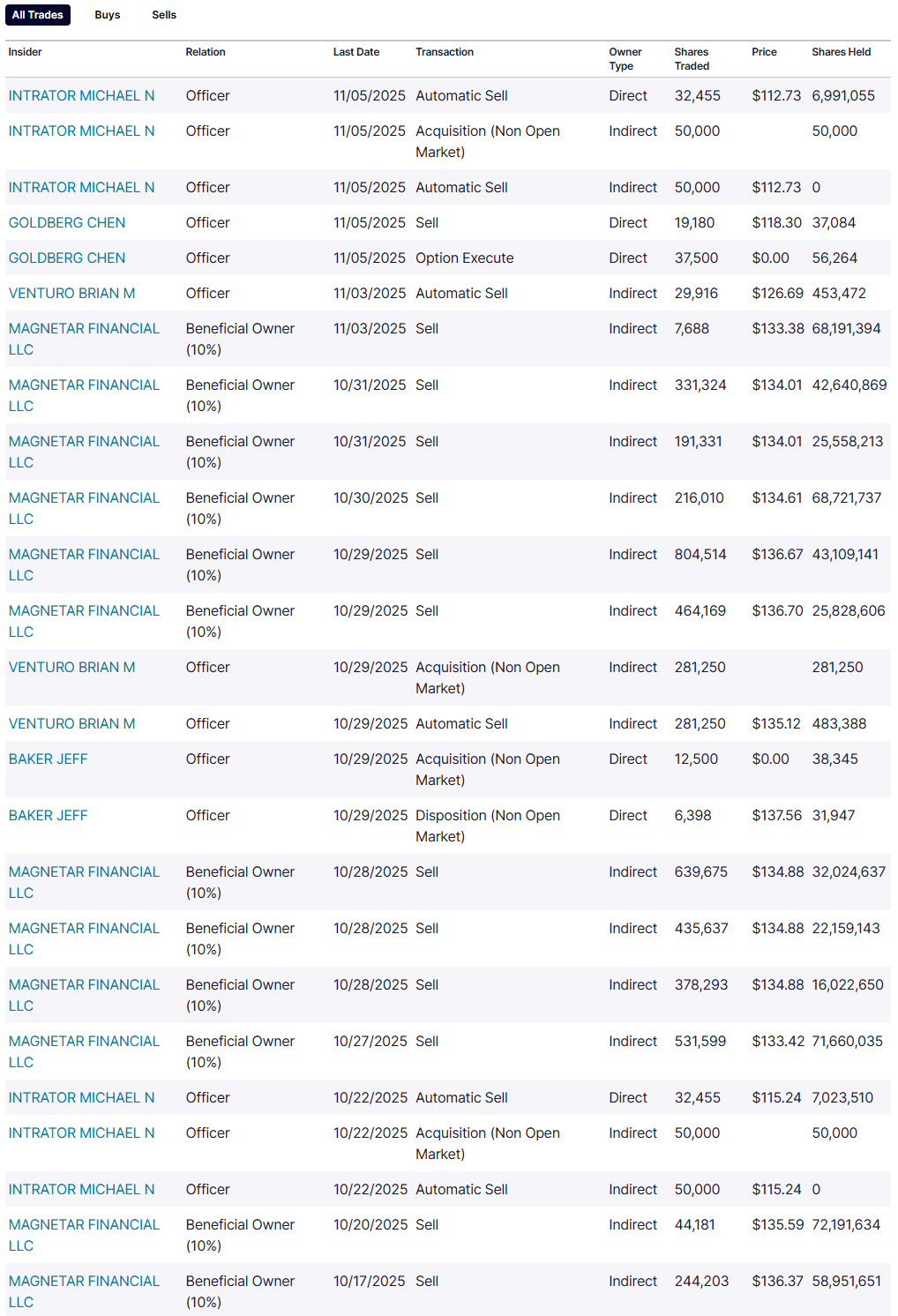Open VENTURO BRIAN M link dated 11/03/2025
The image size is (898, 1316).
tap(72, 293)
